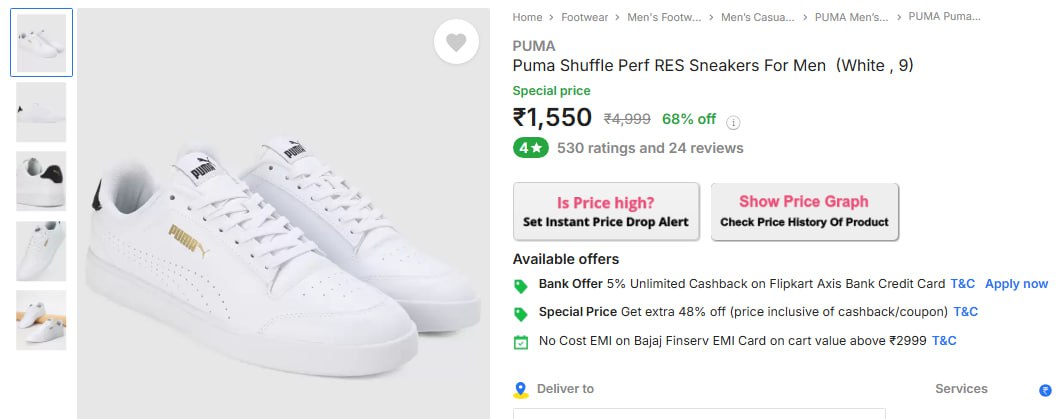The image size is (1057, 419).
Task: Go to the Footwear breadcrumb category
Action: point(584,17)
